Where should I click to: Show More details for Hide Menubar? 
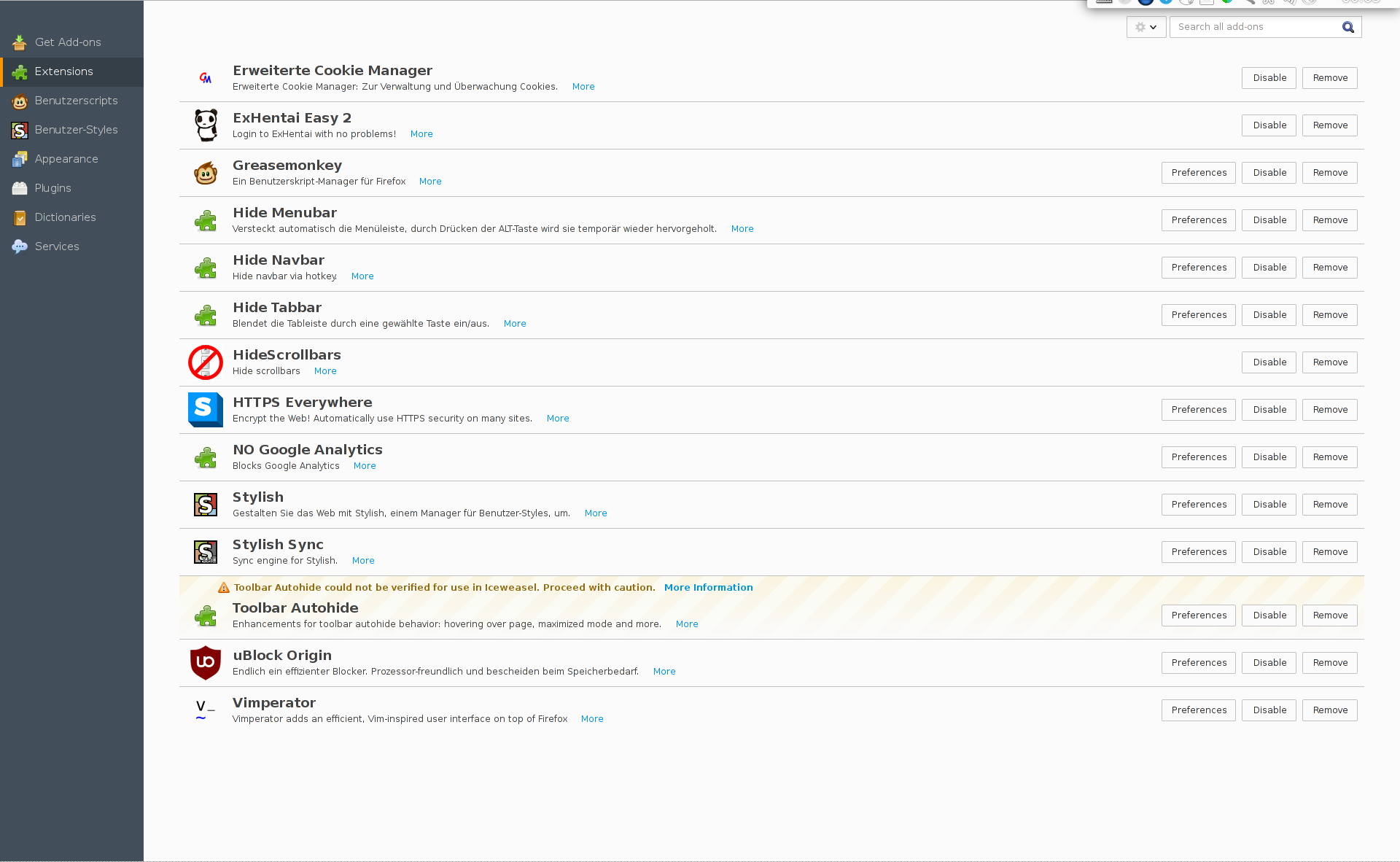click(x=742, y=229)
